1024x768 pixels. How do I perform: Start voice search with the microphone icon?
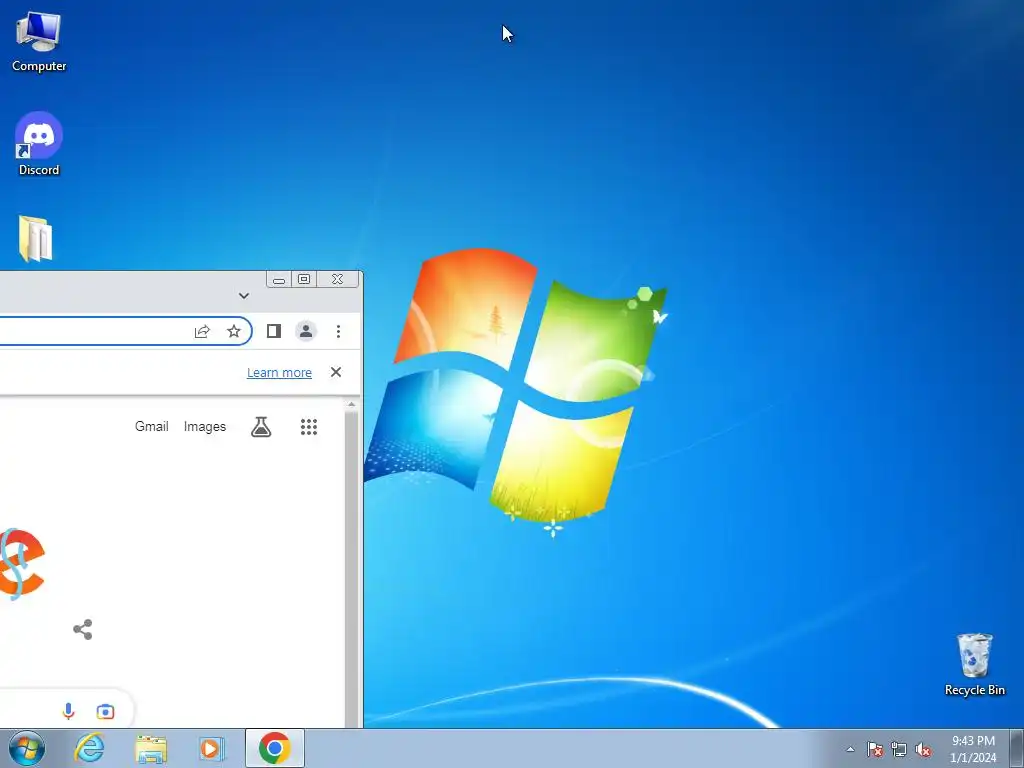(69, 711)
